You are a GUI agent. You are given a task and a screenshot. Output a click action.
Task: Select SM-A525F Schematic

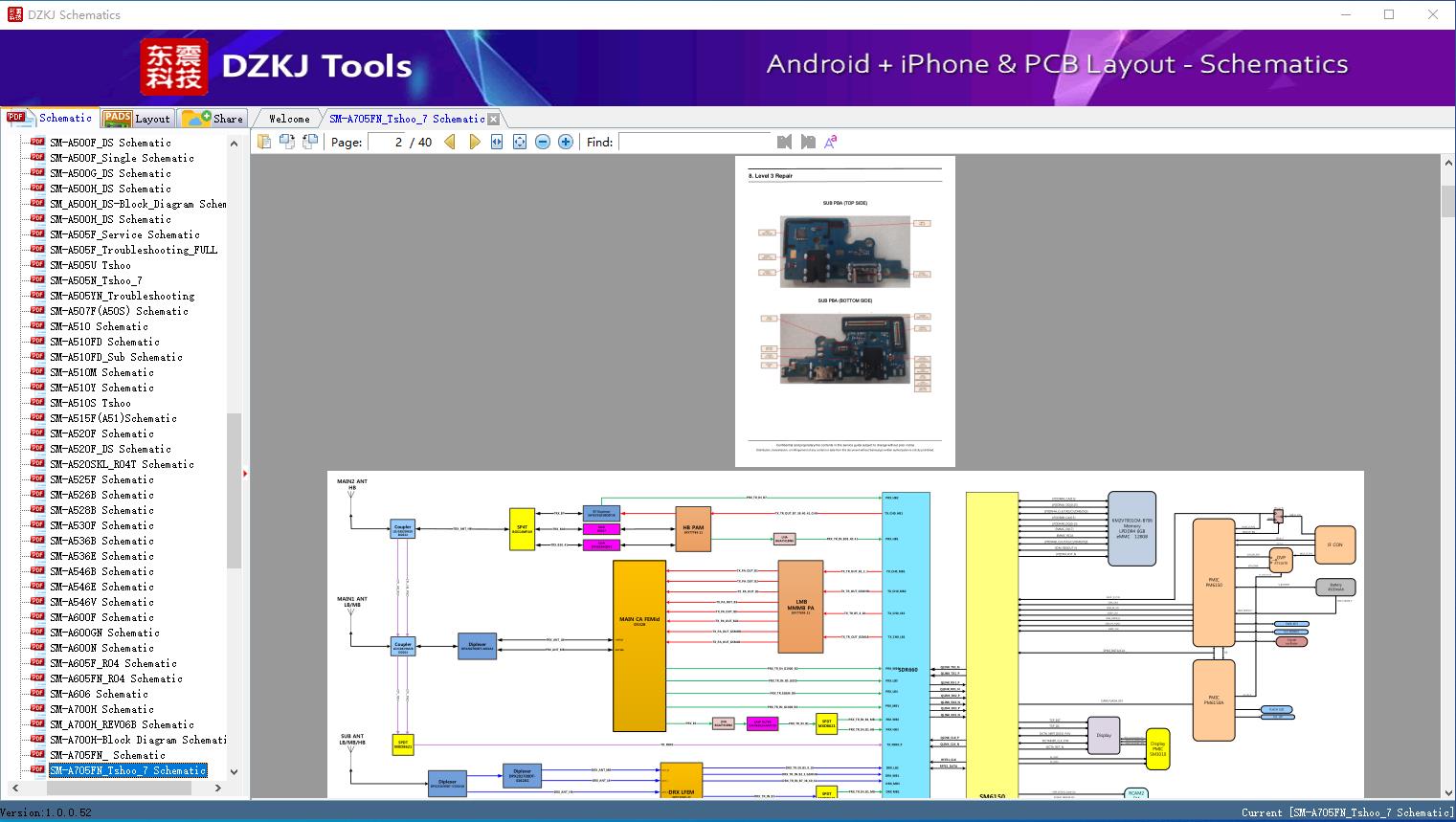(x=101, y=479)
